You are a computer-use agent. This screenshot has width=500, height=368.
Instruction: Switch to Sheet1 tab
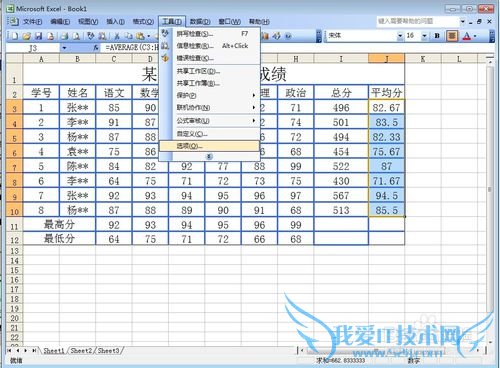(x=54, y=350)
